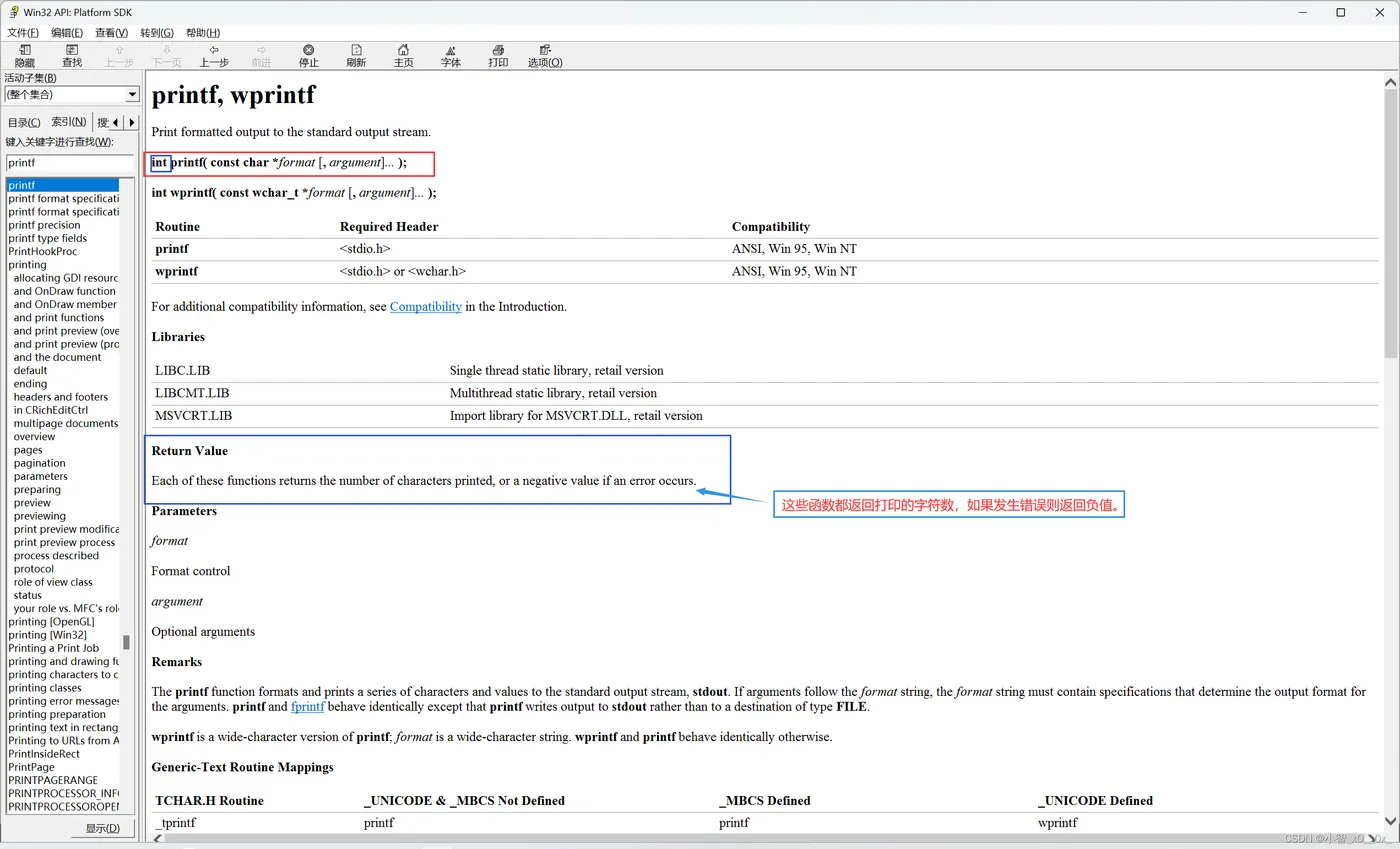
Task: Select 'PrintHookProc' in the index list
Action: click(x=42, y=251)
